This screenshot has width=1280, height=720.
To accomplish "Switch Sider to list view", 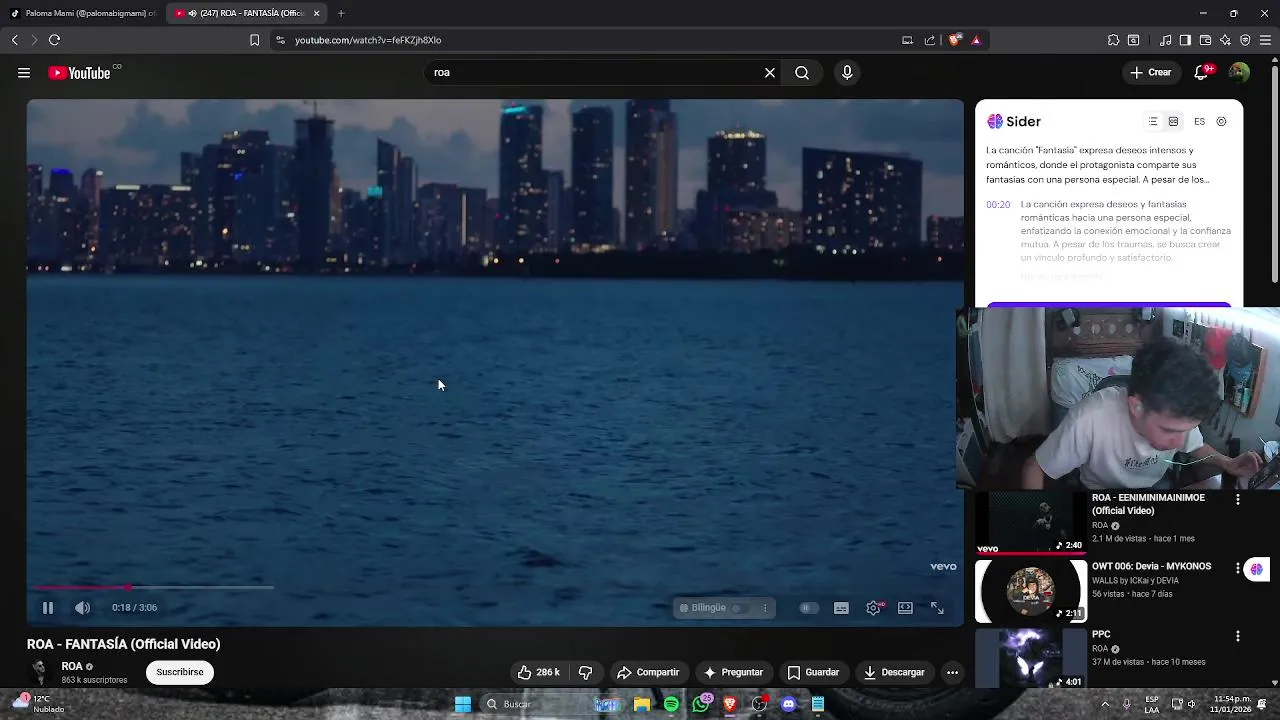I will click(x=1153, y=122).
